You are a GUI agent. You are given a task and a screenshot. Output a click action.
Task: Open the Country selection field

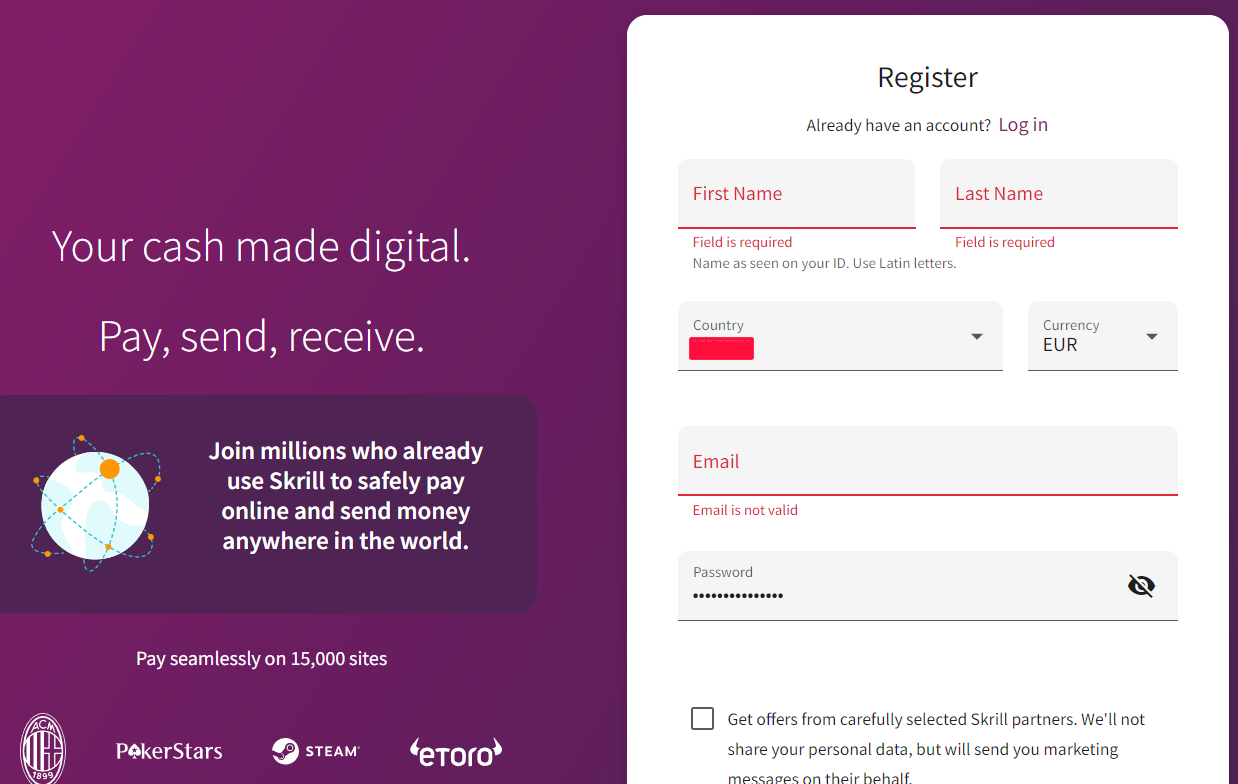pos(840,336)
